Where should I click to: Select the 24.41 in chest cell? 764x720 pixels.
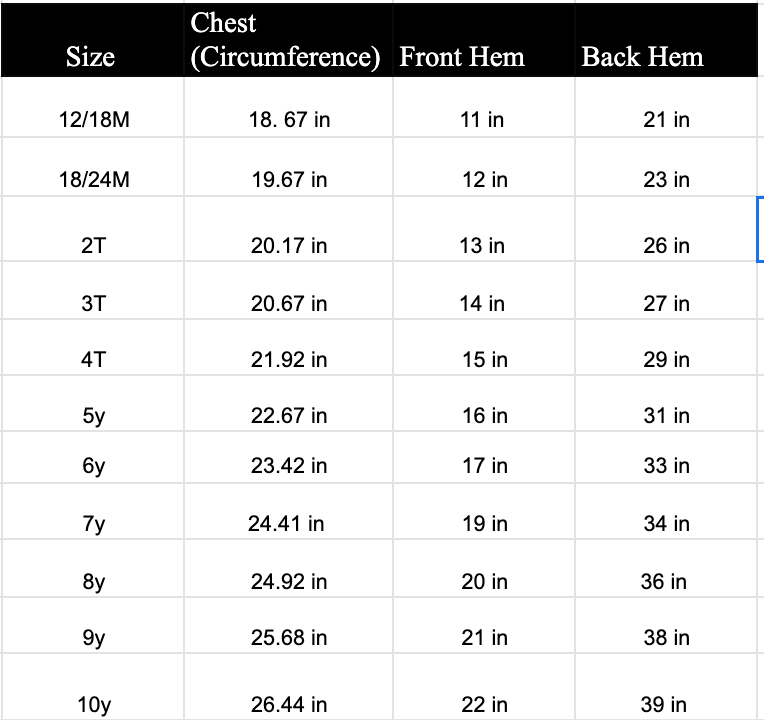coord(286,523)
